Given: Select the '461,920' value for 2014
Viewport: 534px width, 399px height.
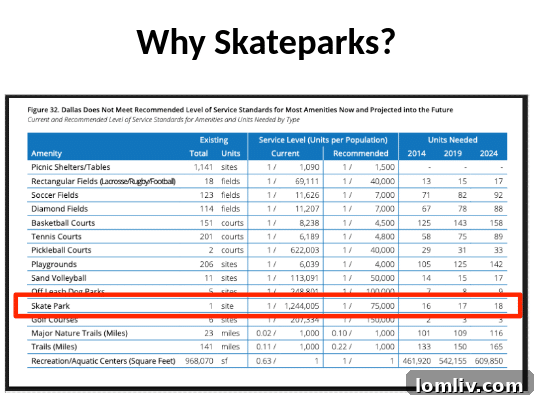Looking at the screenshot, I should [417, 361].
